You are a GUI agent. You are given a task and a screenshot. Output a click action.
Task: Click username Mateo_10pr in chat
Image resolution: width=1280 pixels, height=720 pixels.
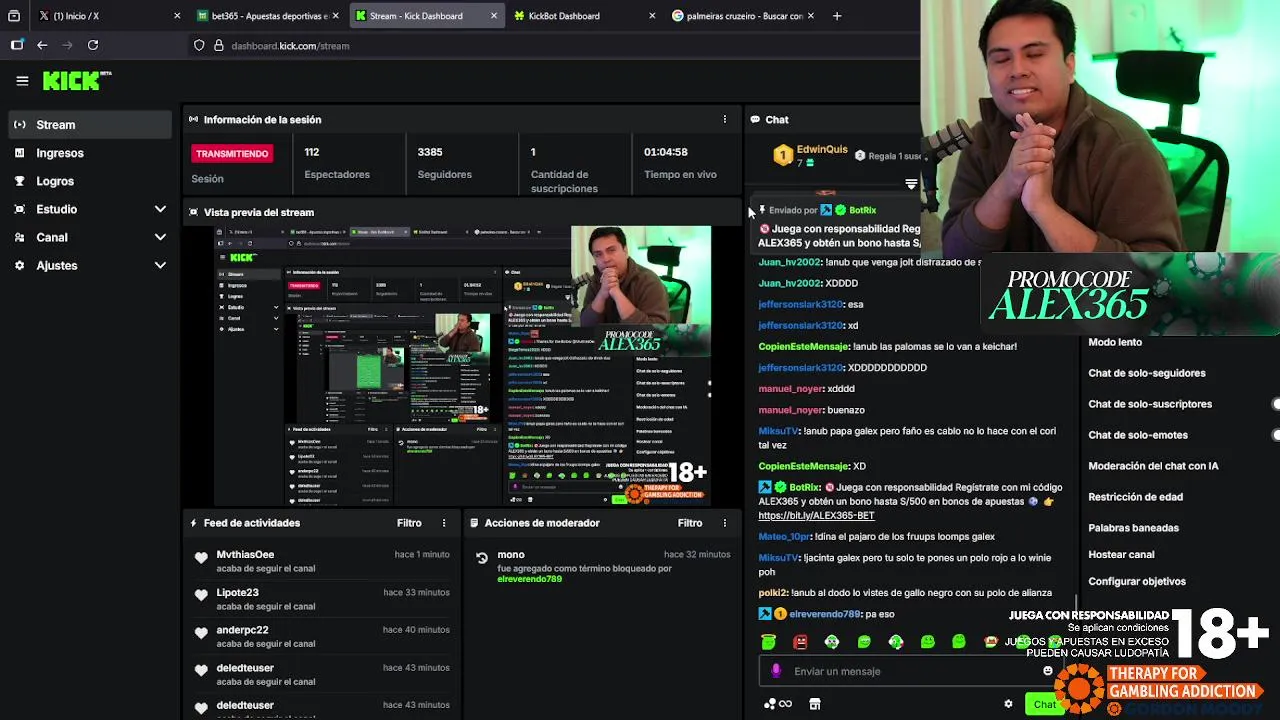tap(784, 537)
